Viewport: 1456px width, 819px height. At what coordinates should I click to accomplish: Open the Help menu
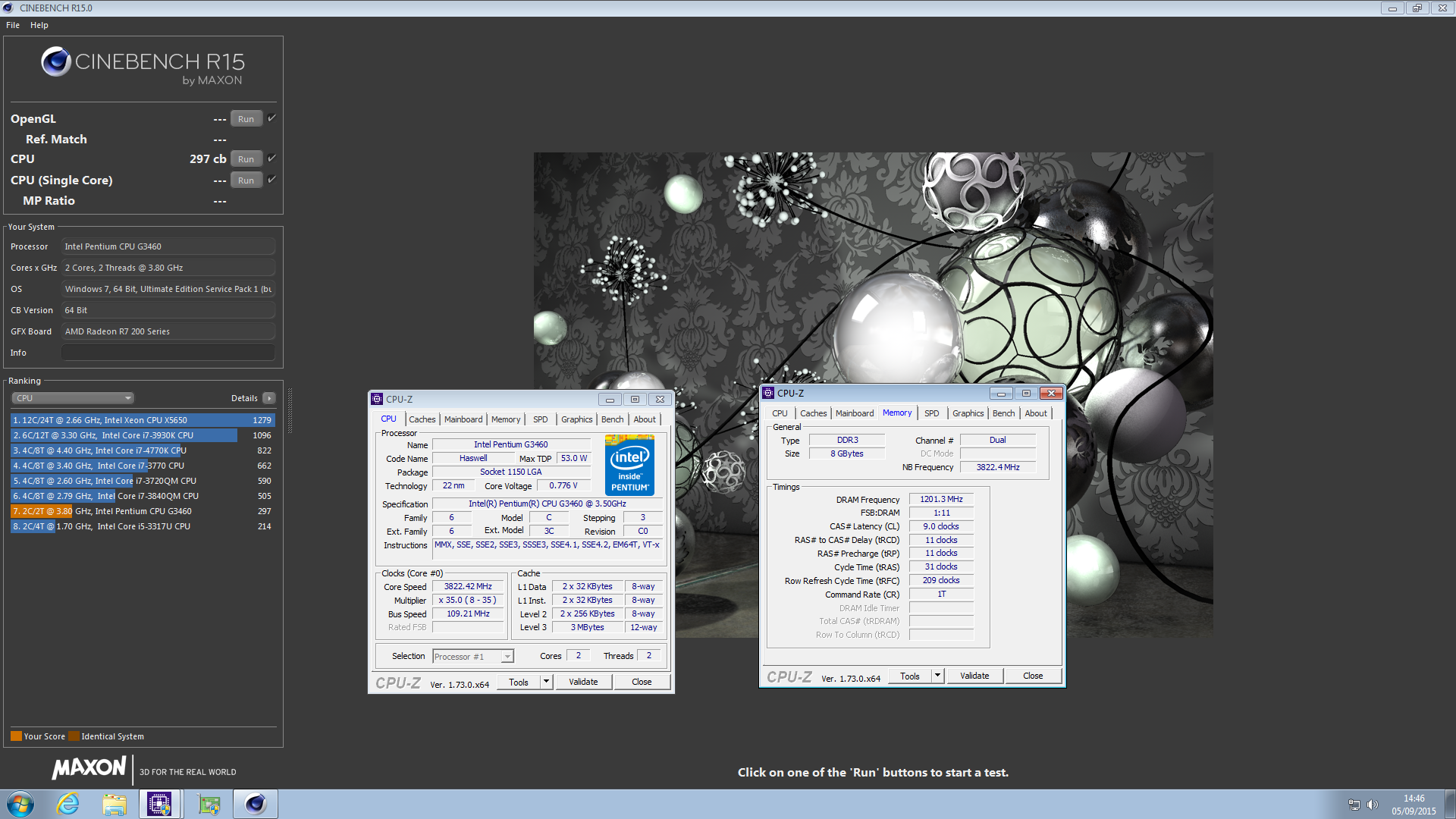39,25
